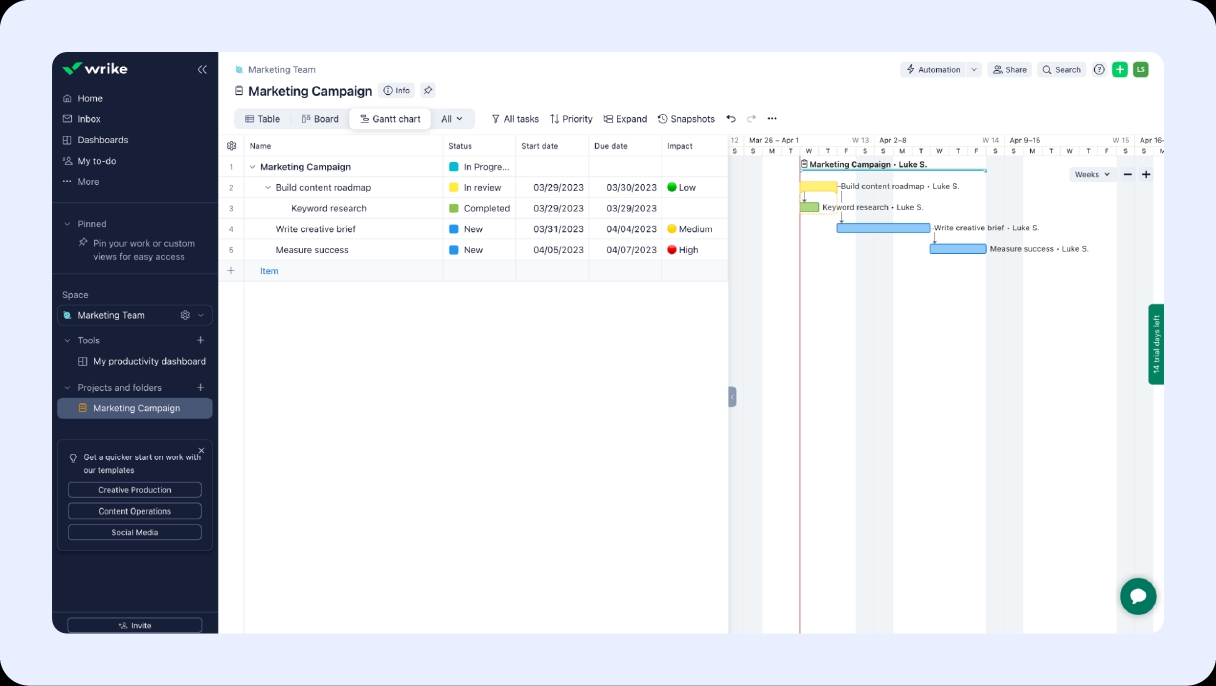Viewport: 1216px width, 686px height.
Task: Click the undo arrow in the toolbar
Action: point(731,119)
